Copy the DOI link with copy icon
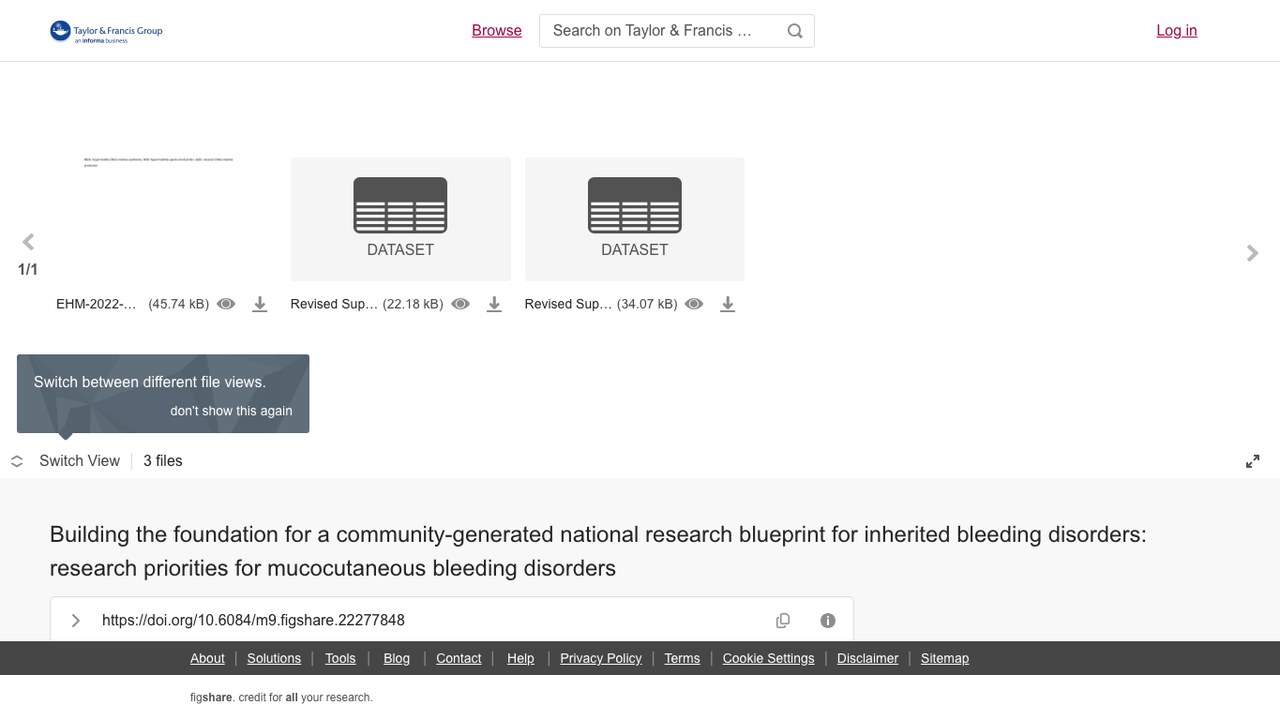Screen dimensions: 1280x720 point(783,620)
